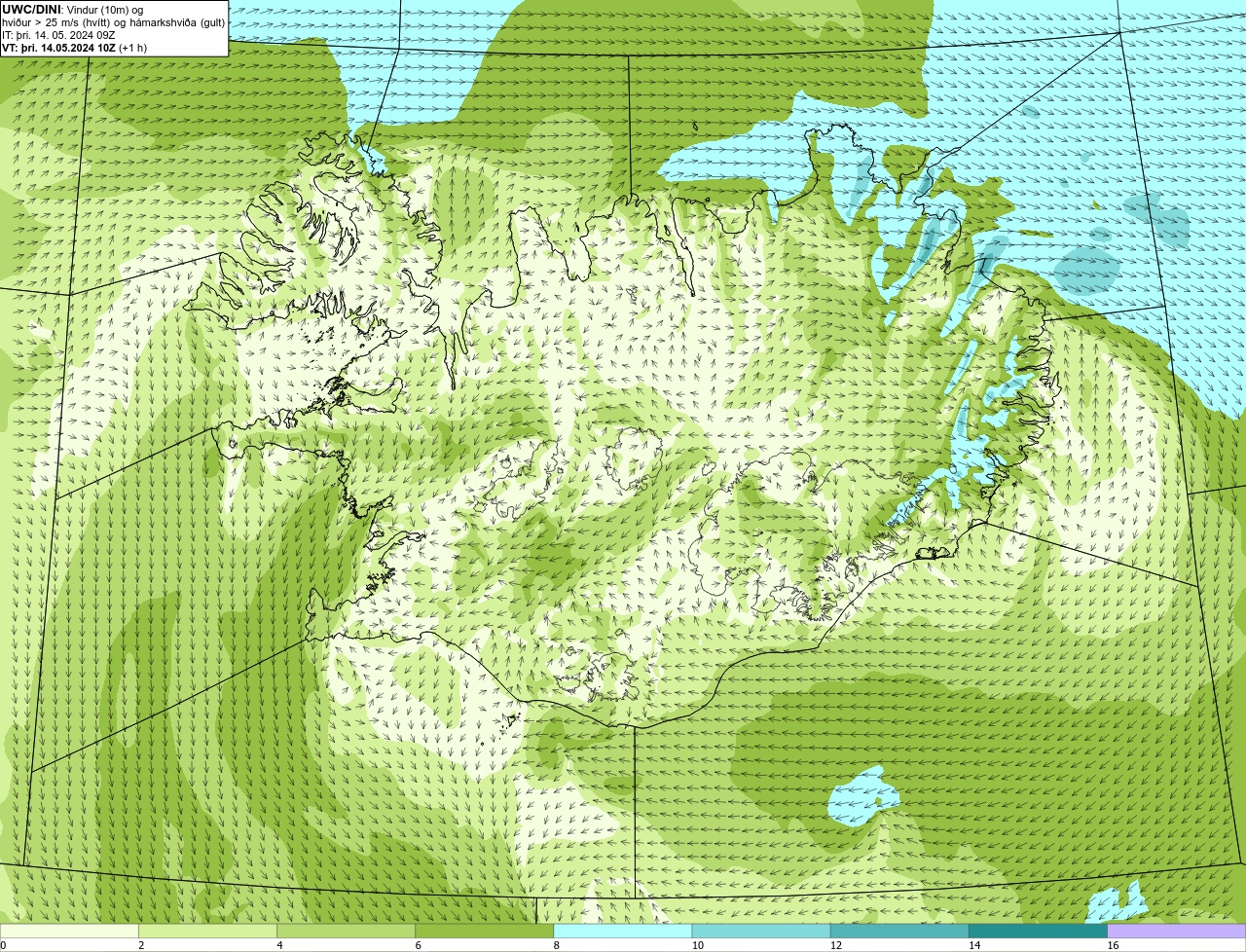Click the legend tick label '16'
1246x952 pixels.
1113,945
